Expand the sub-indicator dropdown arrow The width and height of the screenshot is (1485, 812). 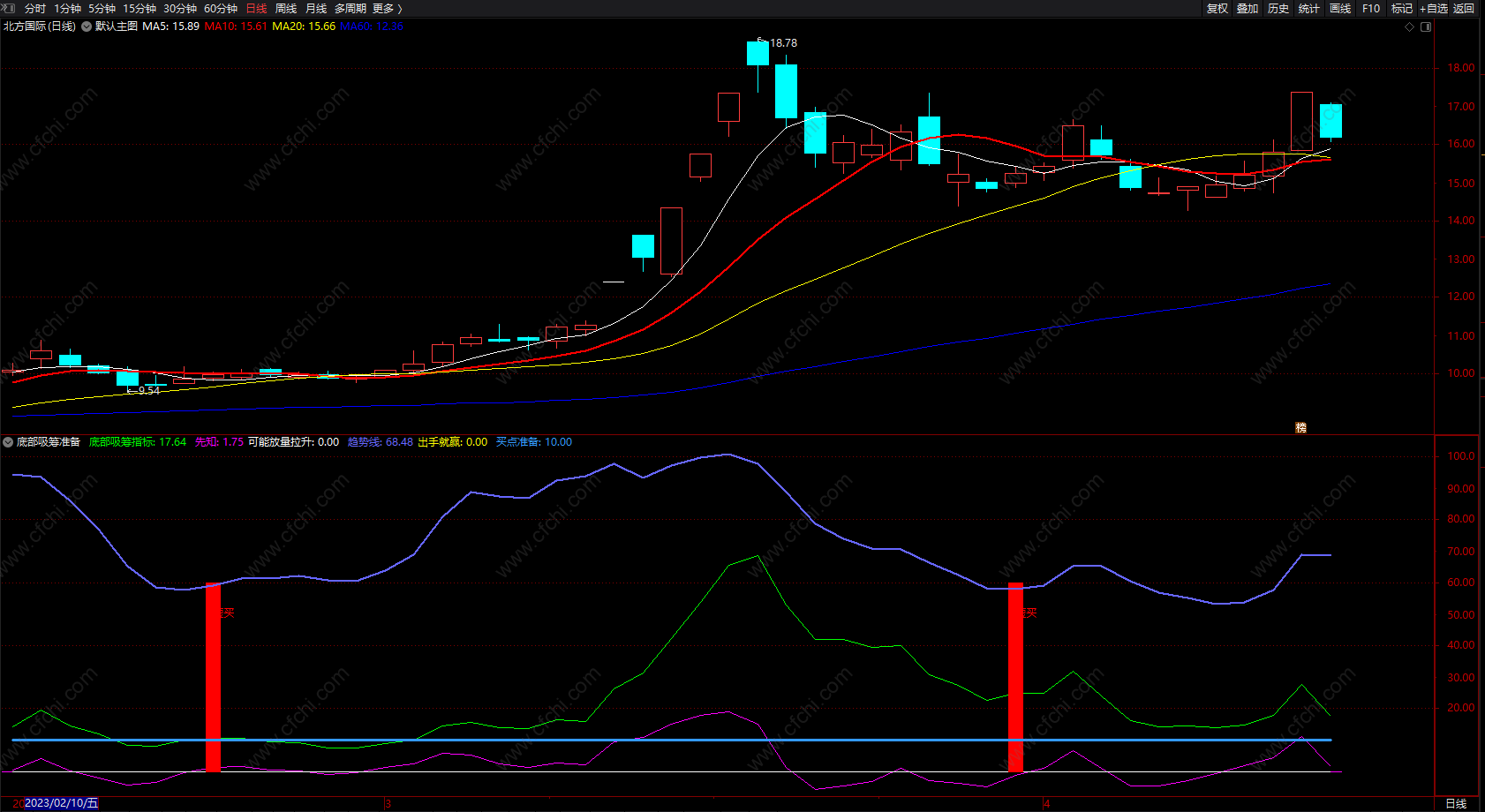(8, 442)
